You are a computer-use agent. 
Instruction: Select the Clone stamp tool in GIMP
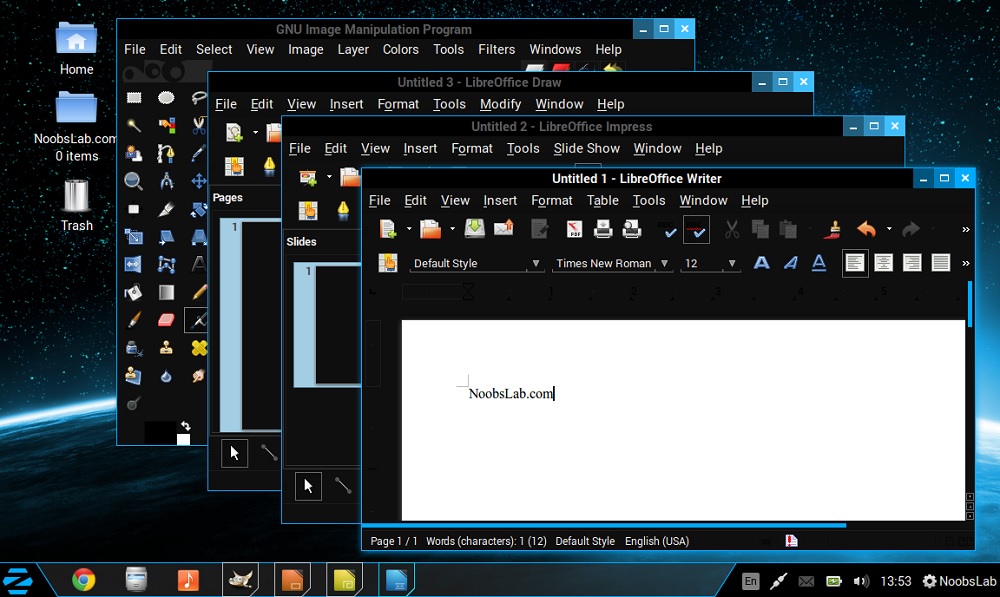(x=166, y=348)
